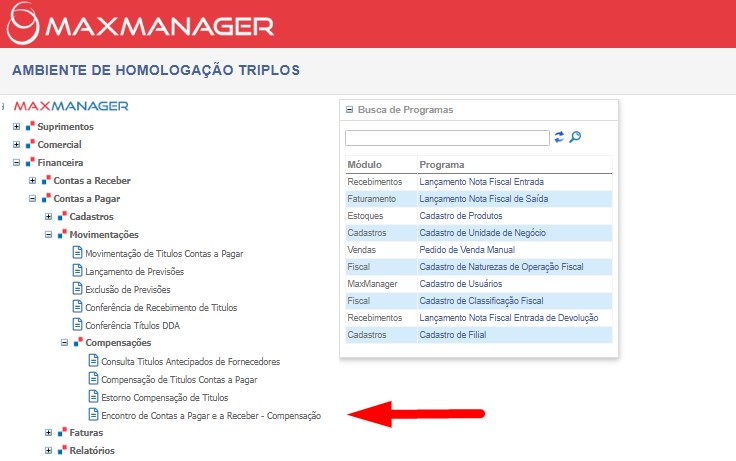Open Movimentação de Titulos Contas a Pagar
Screen dimensions: 736x461
point(164,254)
